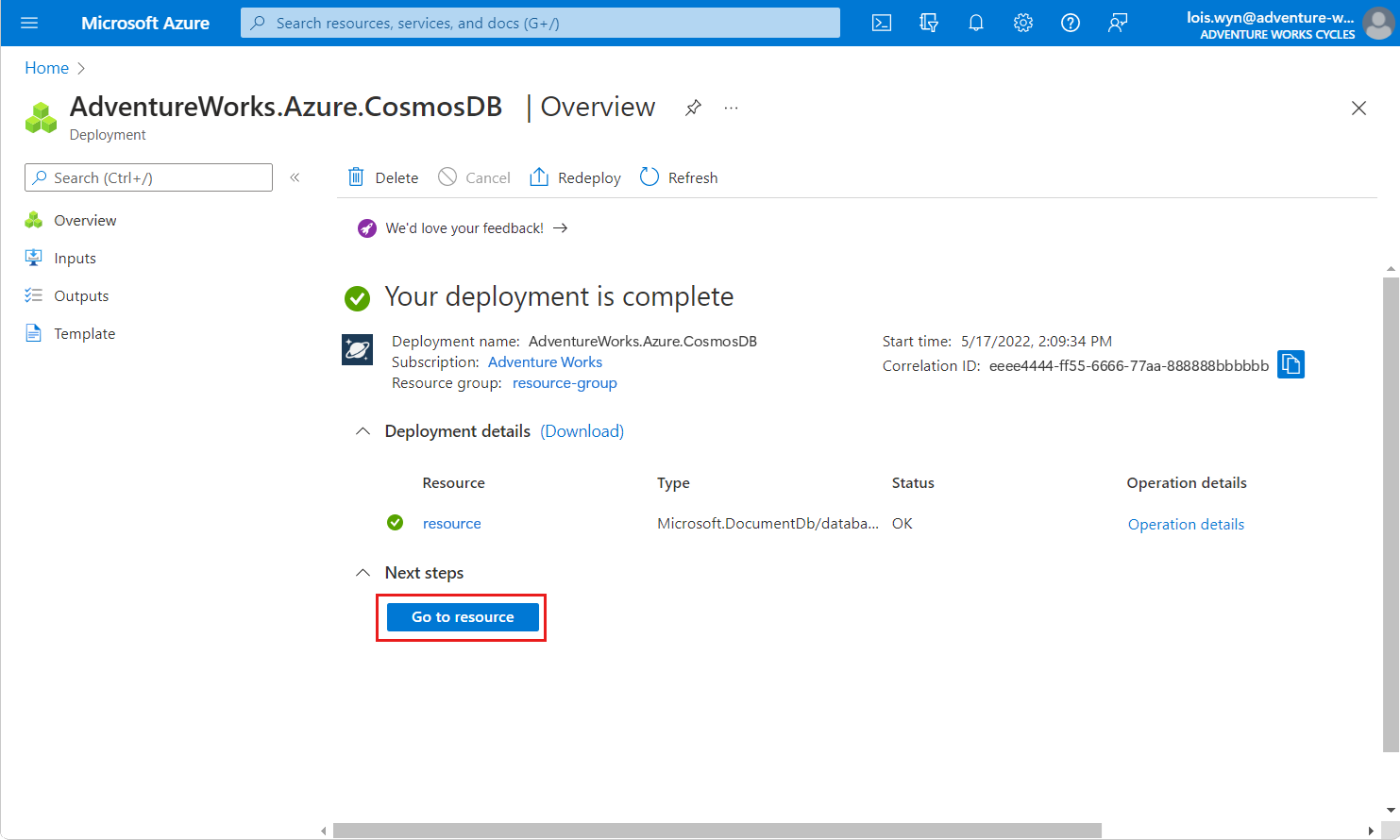Pin the deployment overview to the dashboard
Viewport: 1400px width, 840px height.
tap(693, 108)
